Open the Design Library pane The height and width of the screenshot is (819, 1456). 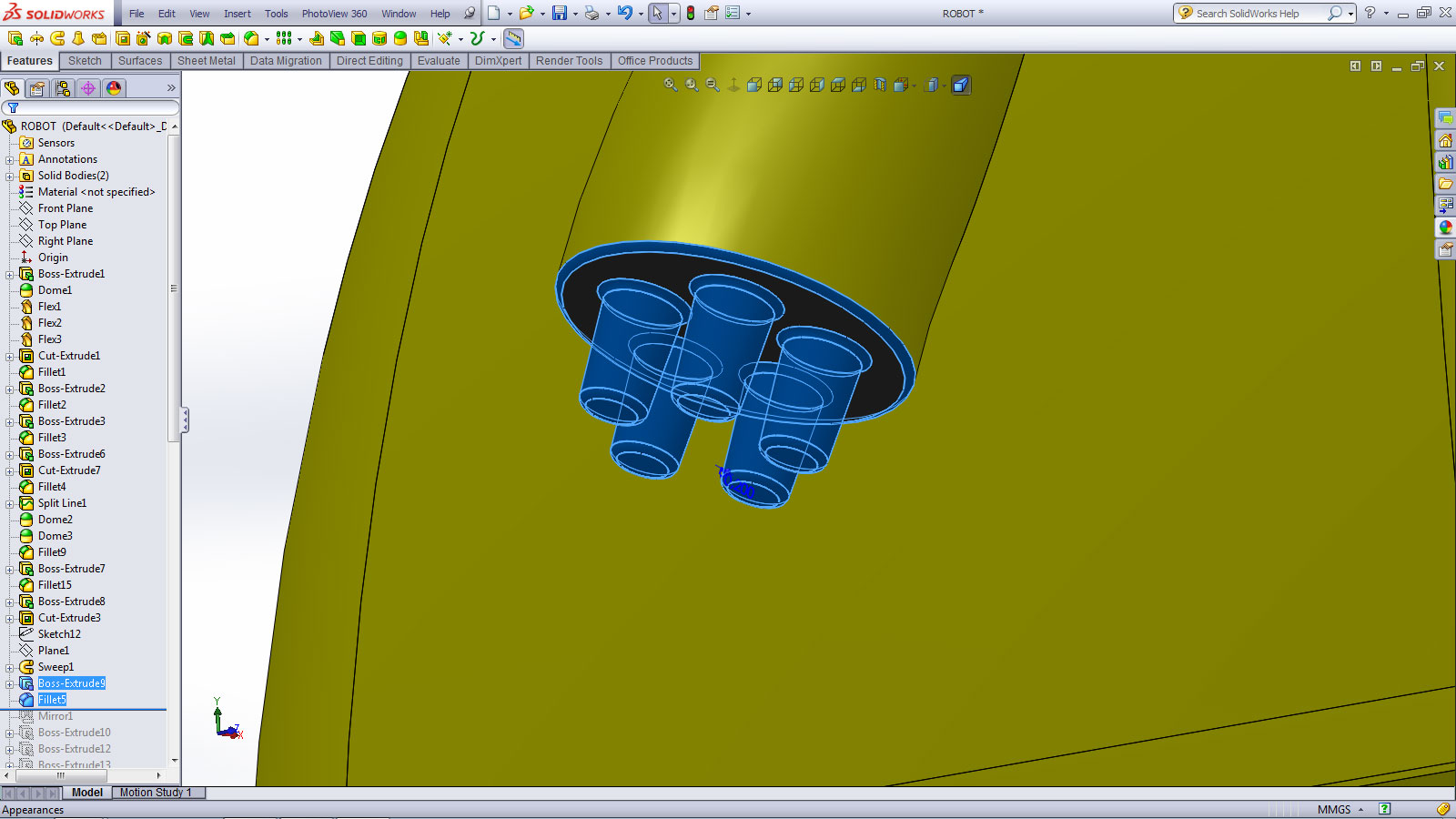coord(1445,162)
